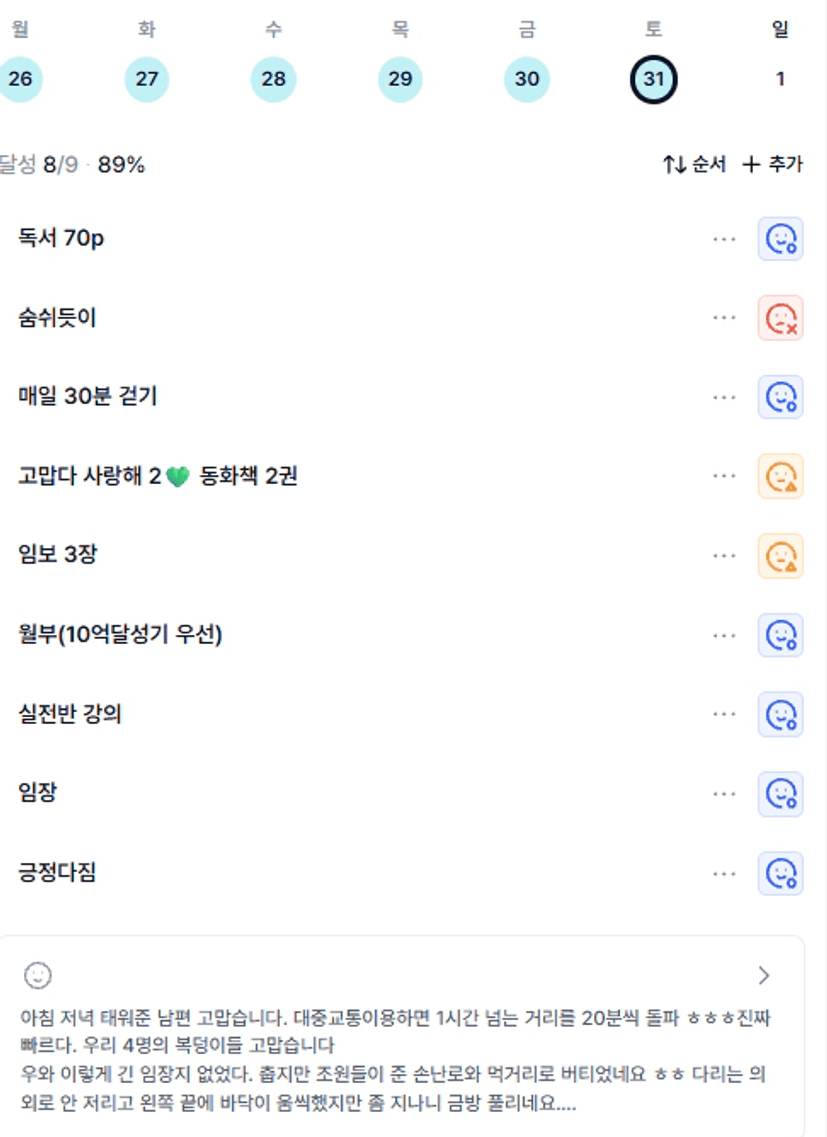This screenshot has width=827, height=1137.
Task: Open the three-dot menu for 긍정다짐
Action: [724, 873]
